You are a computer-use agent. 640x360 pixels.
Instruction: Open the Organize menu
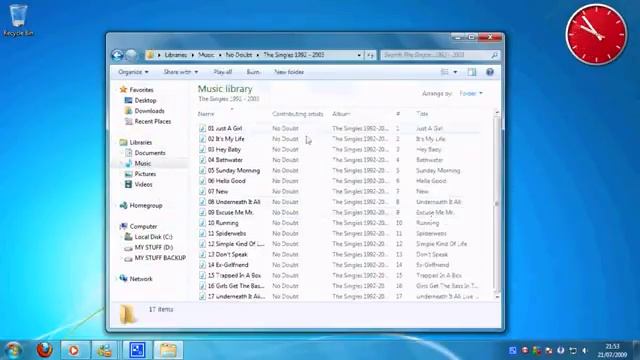click(133, 72)
